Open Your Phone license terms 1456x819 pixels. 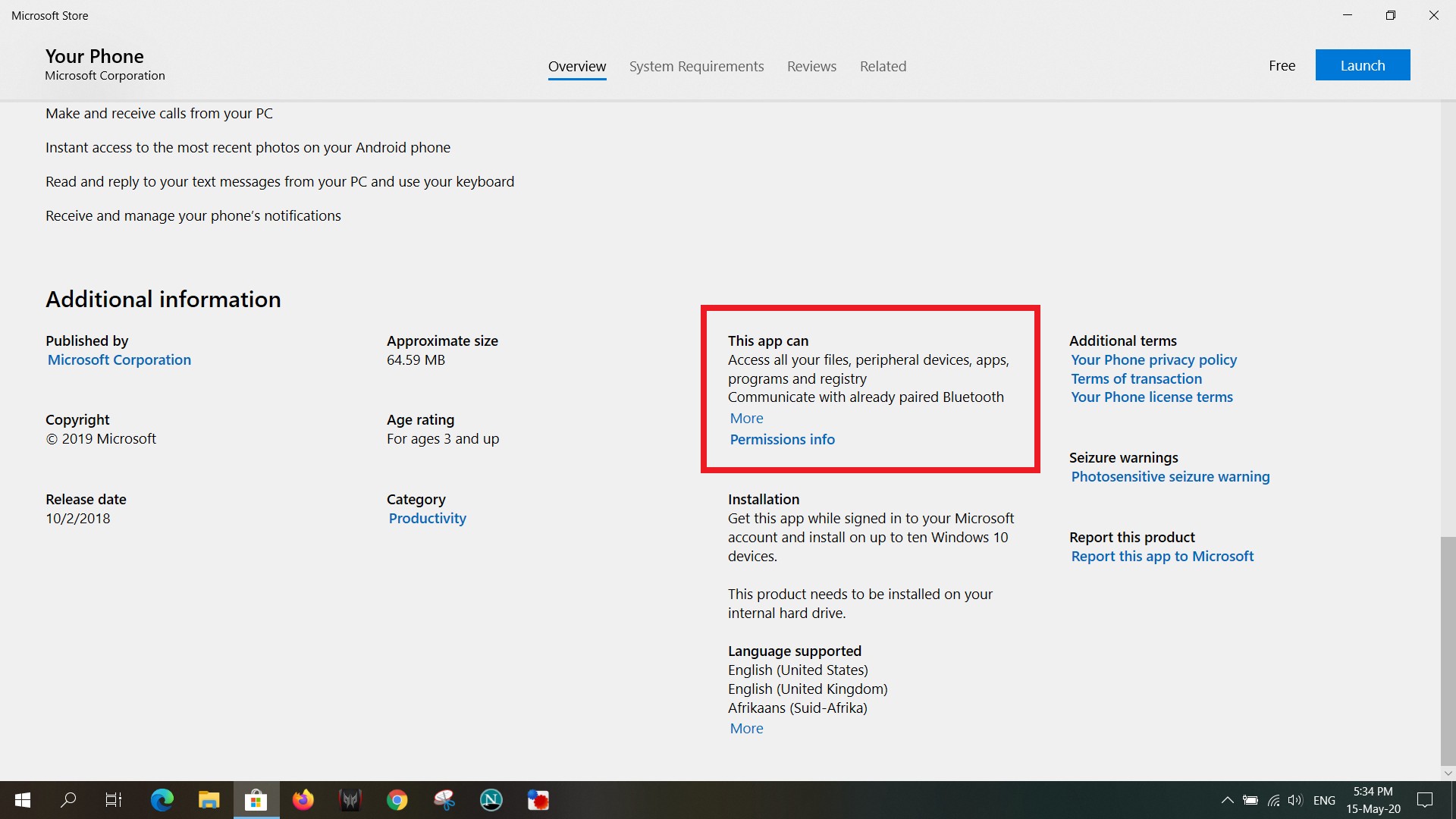tap(1151, 397)
